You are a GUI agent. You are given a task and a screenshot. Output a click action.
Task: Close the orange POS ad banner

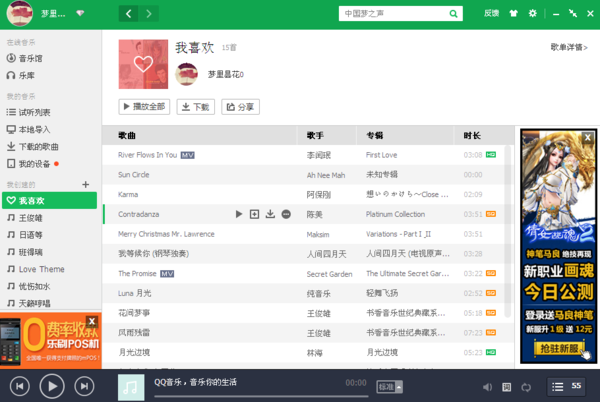[92, 321]
